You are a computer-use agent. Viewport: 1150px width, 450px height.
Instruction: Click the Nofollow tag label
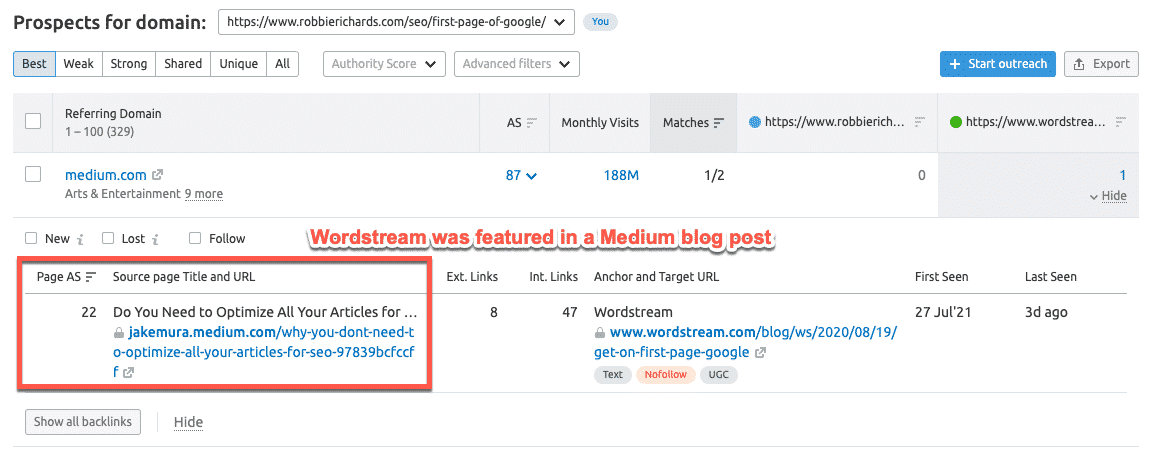pyautogui.click(x=665, y=375)
